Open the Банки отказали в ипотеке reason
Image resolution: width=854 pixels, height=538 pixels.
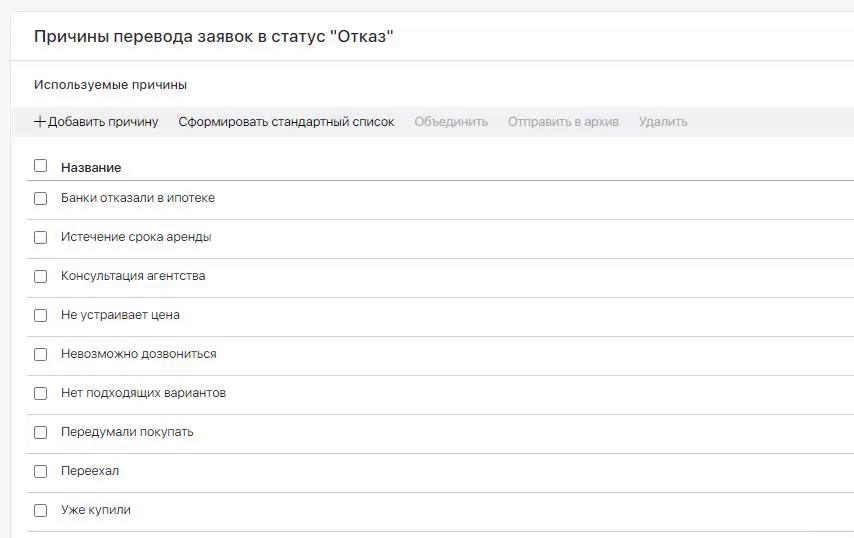138,198
